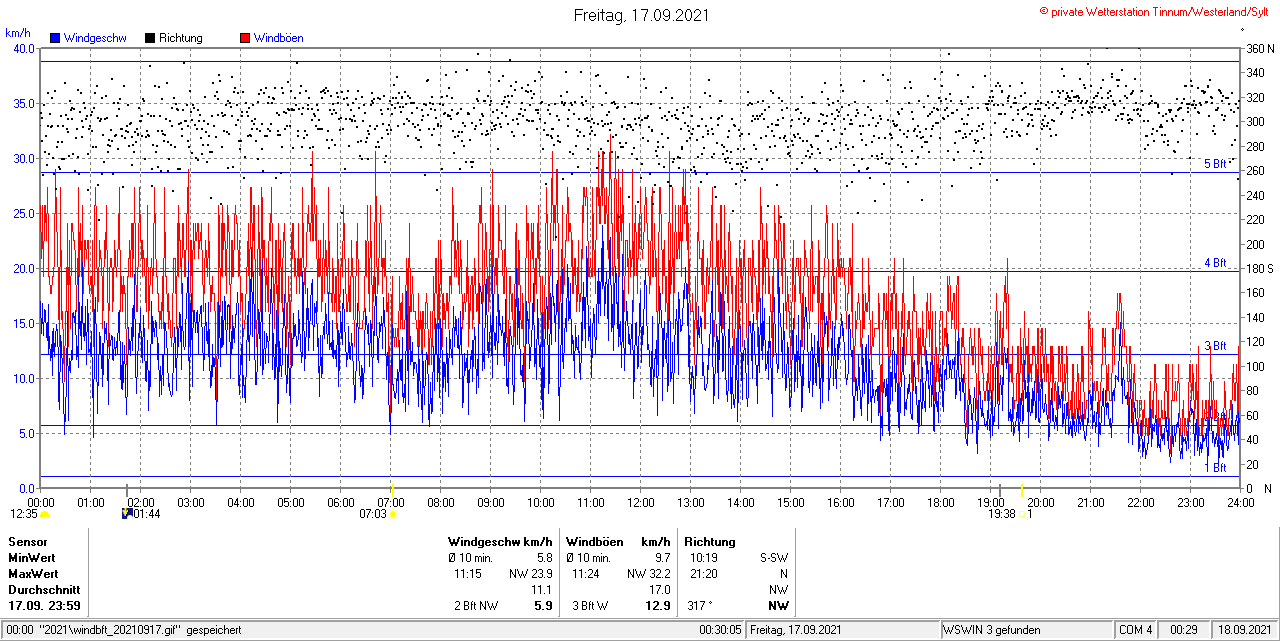The height and width of the screenshot is (641, 1280).
Task: Click the 360 N direction axis label
Action: 1260,49
